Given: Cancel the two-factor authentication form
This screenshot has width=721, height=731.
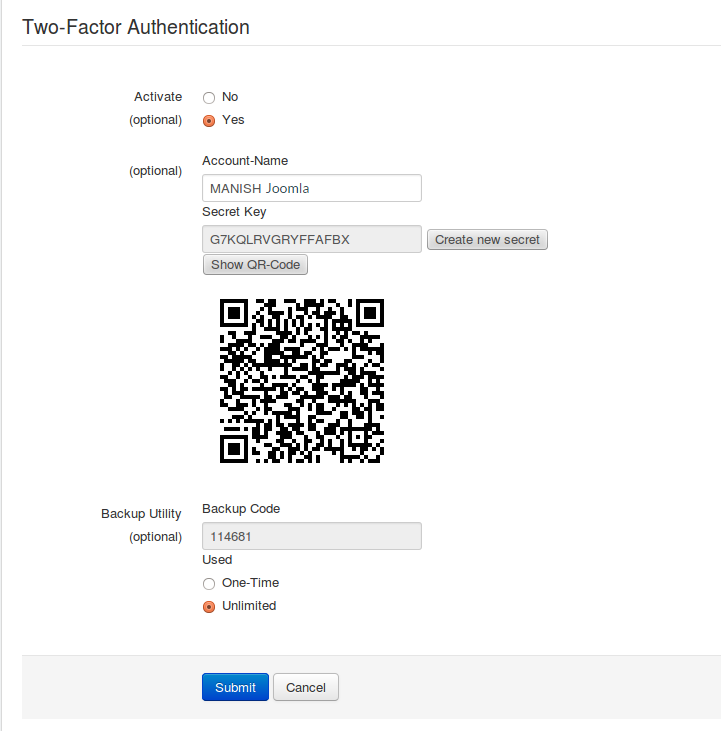Looking at the screenshot, I should [306, 687].
